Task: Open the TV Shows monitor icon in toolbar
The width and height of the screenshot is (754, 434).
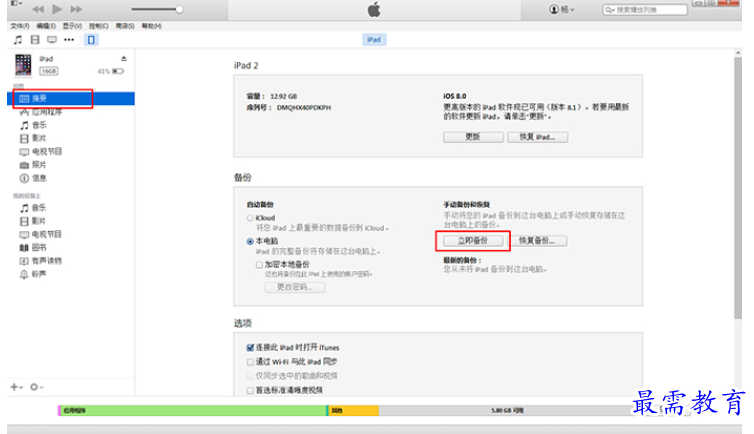Action: (x=51, y=40)
